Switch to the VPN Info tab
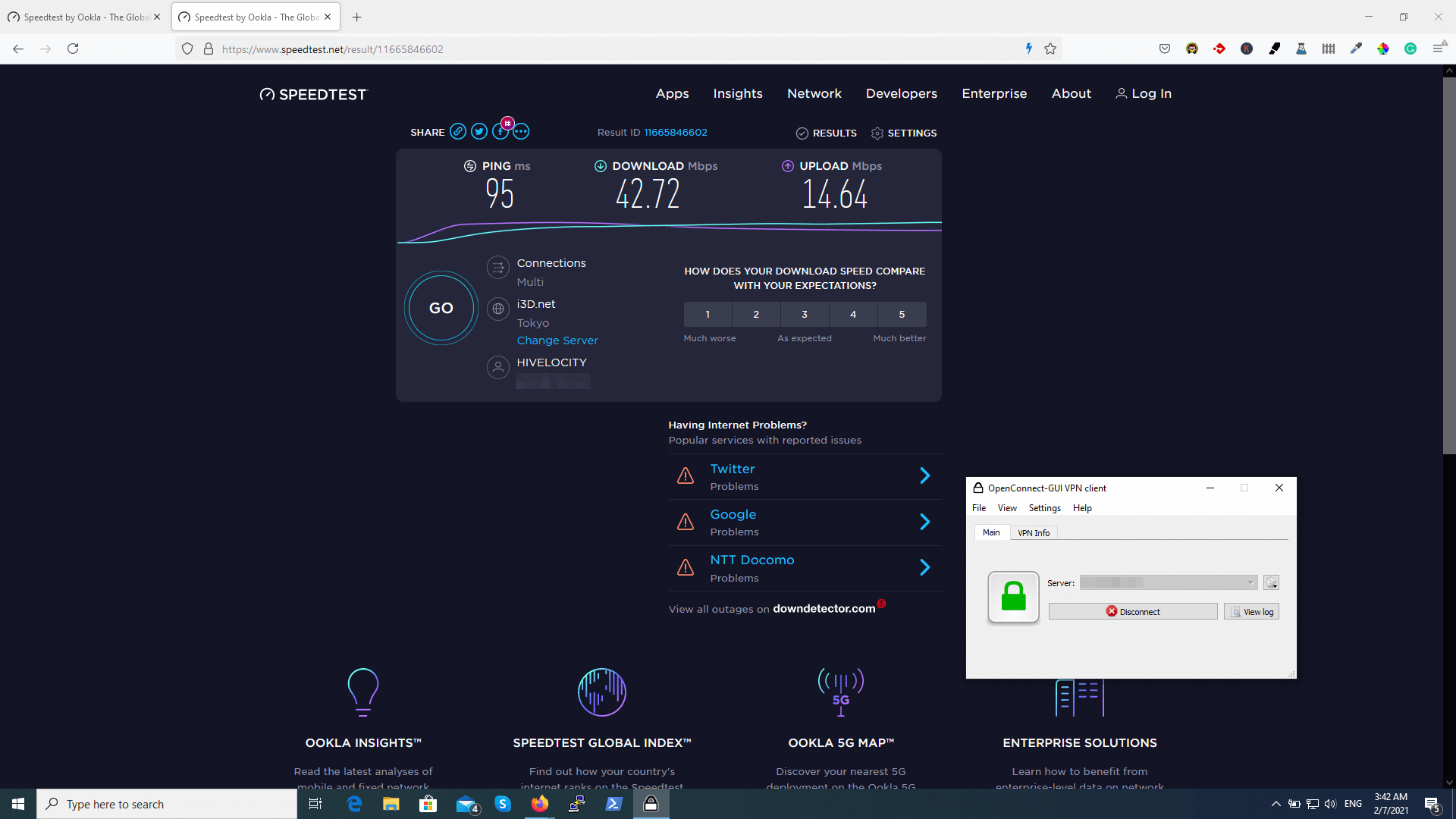The image size is (1456, 819). tap(1034, 533)
